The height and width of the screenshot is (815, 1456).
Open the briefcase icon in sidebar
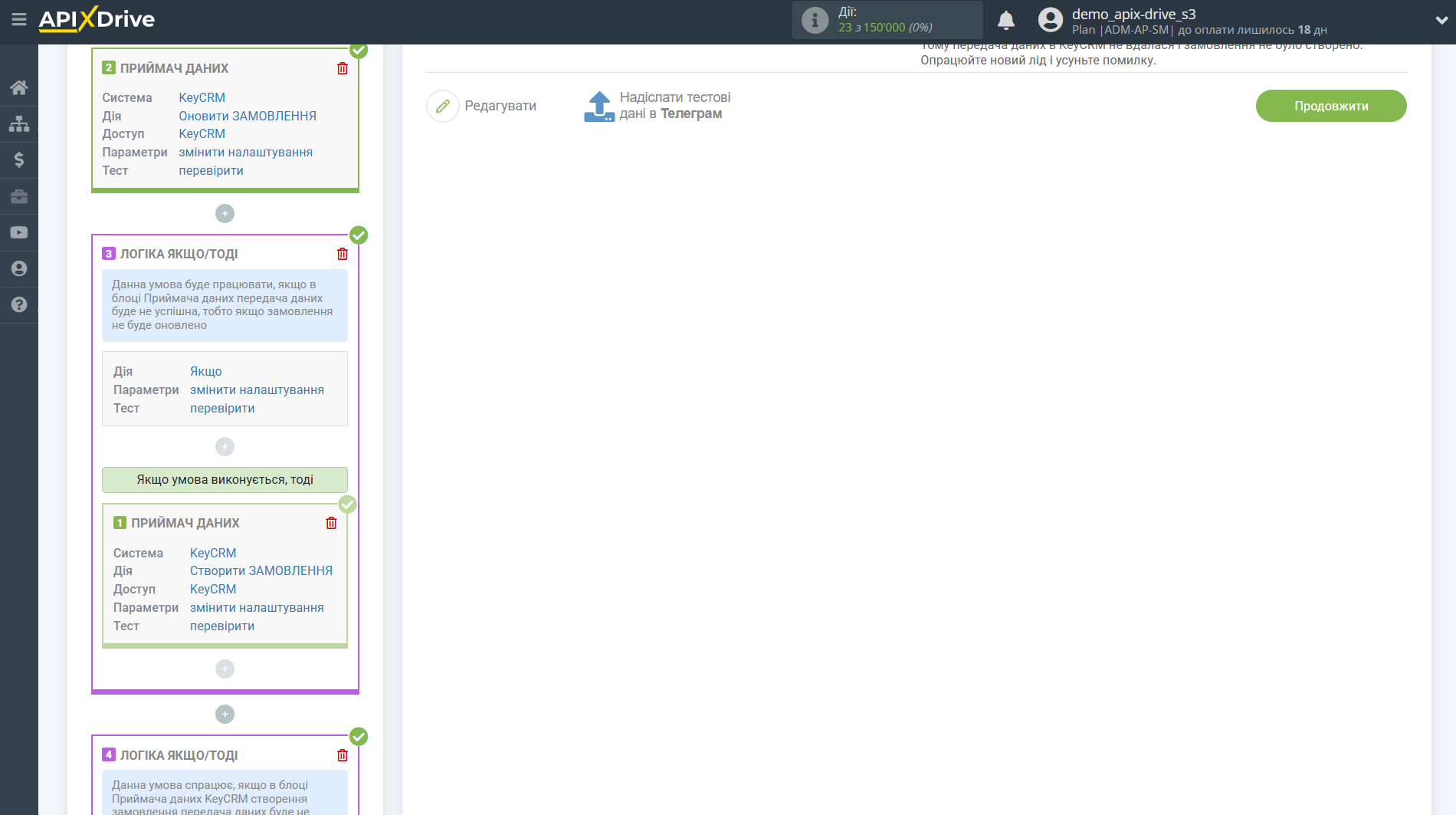click(19, 196)
